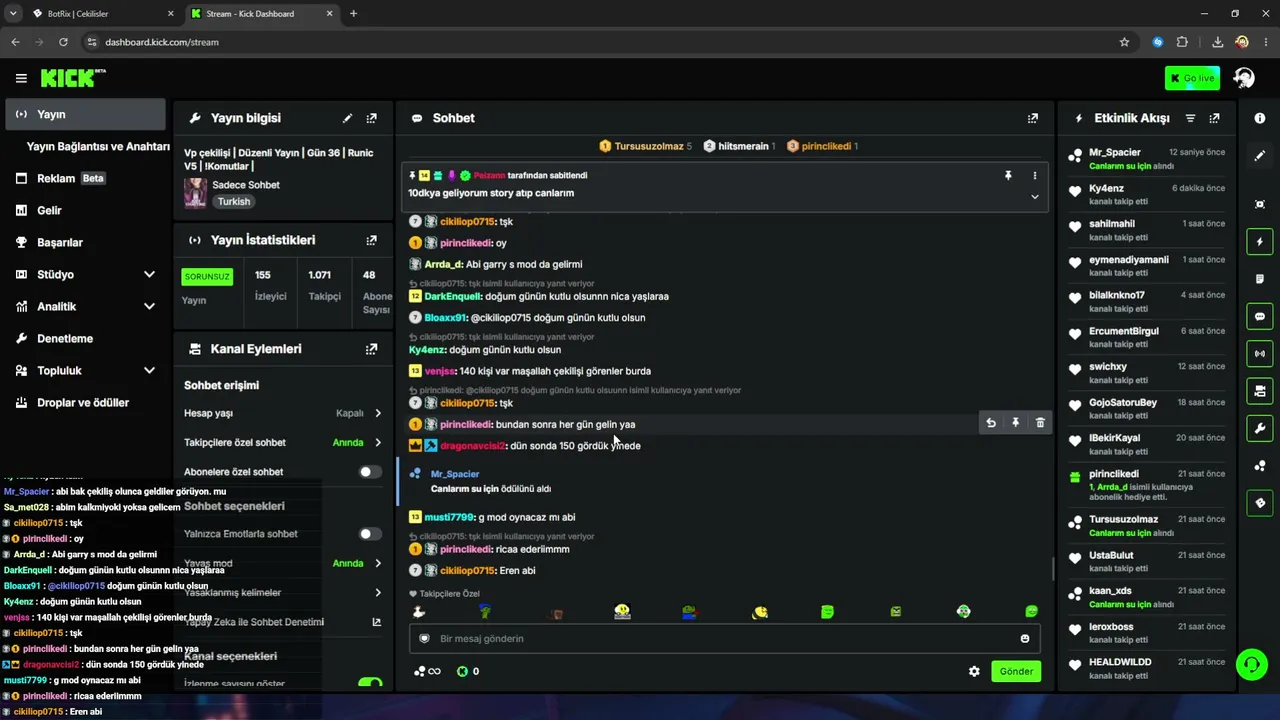Toggle Yalnızca Emotlarla sohbet switch
The image size is (1280, 720).
[x=370, y=534]
